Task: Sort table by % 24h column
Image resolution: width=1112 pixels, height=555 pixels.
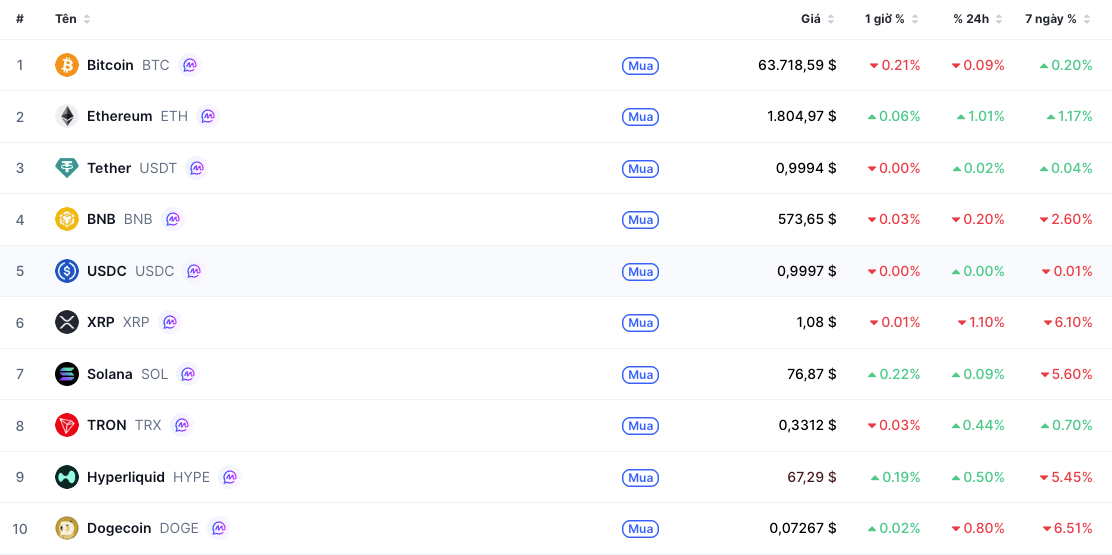Action: click(978, 19)
